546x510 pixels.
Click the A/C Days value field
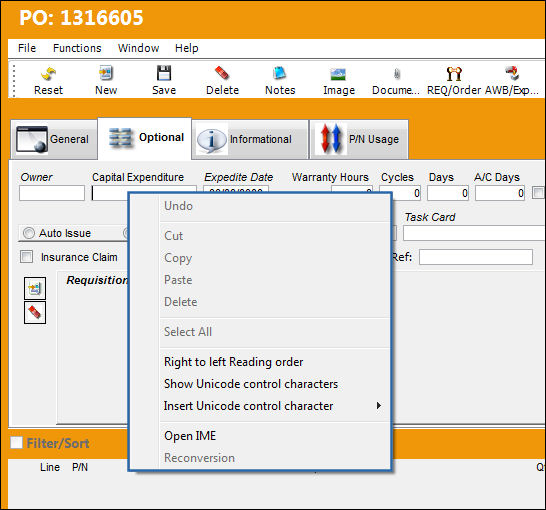tap(500, 193)
